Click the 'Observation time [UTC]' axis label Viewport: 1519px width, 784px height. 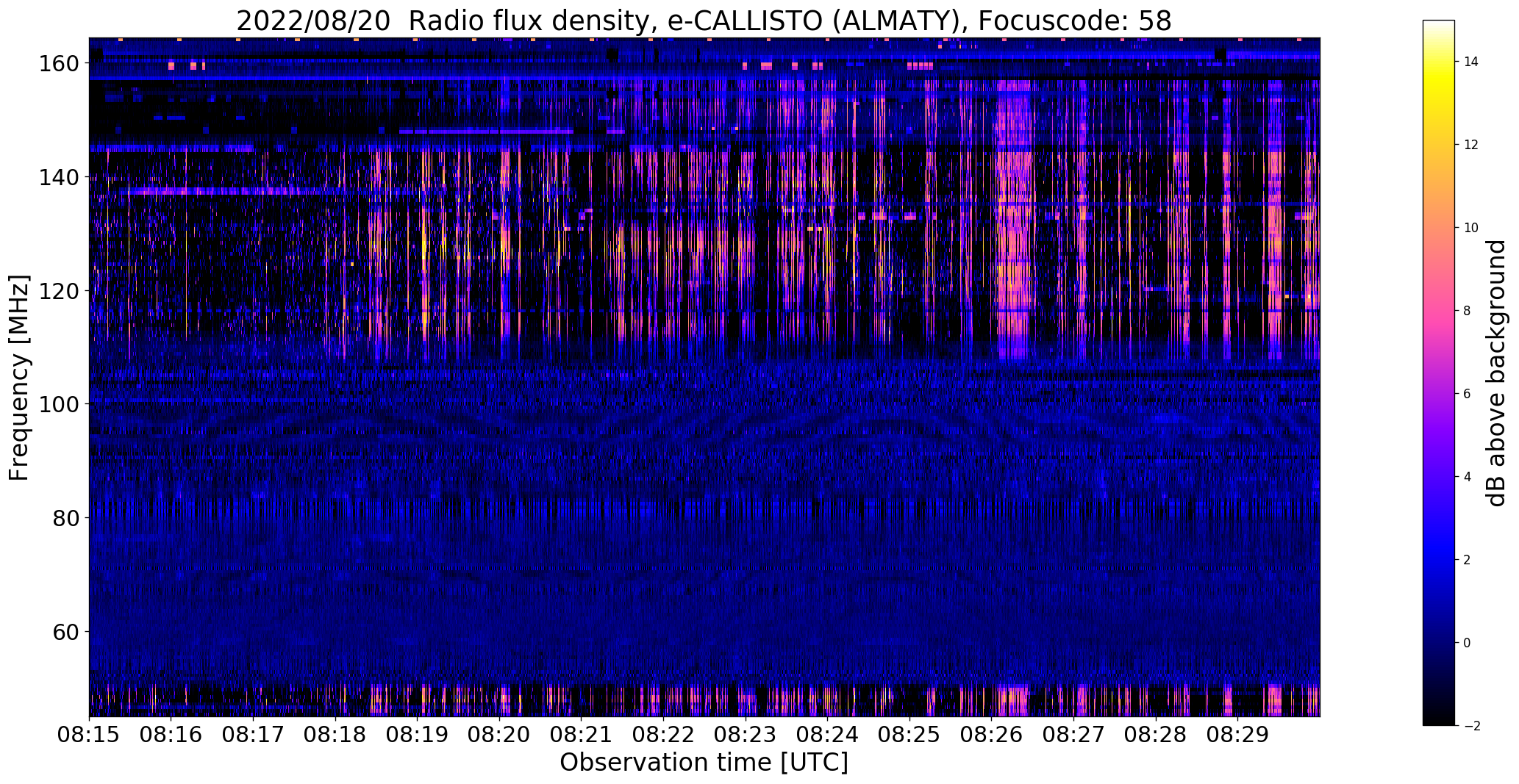point(704,763)
